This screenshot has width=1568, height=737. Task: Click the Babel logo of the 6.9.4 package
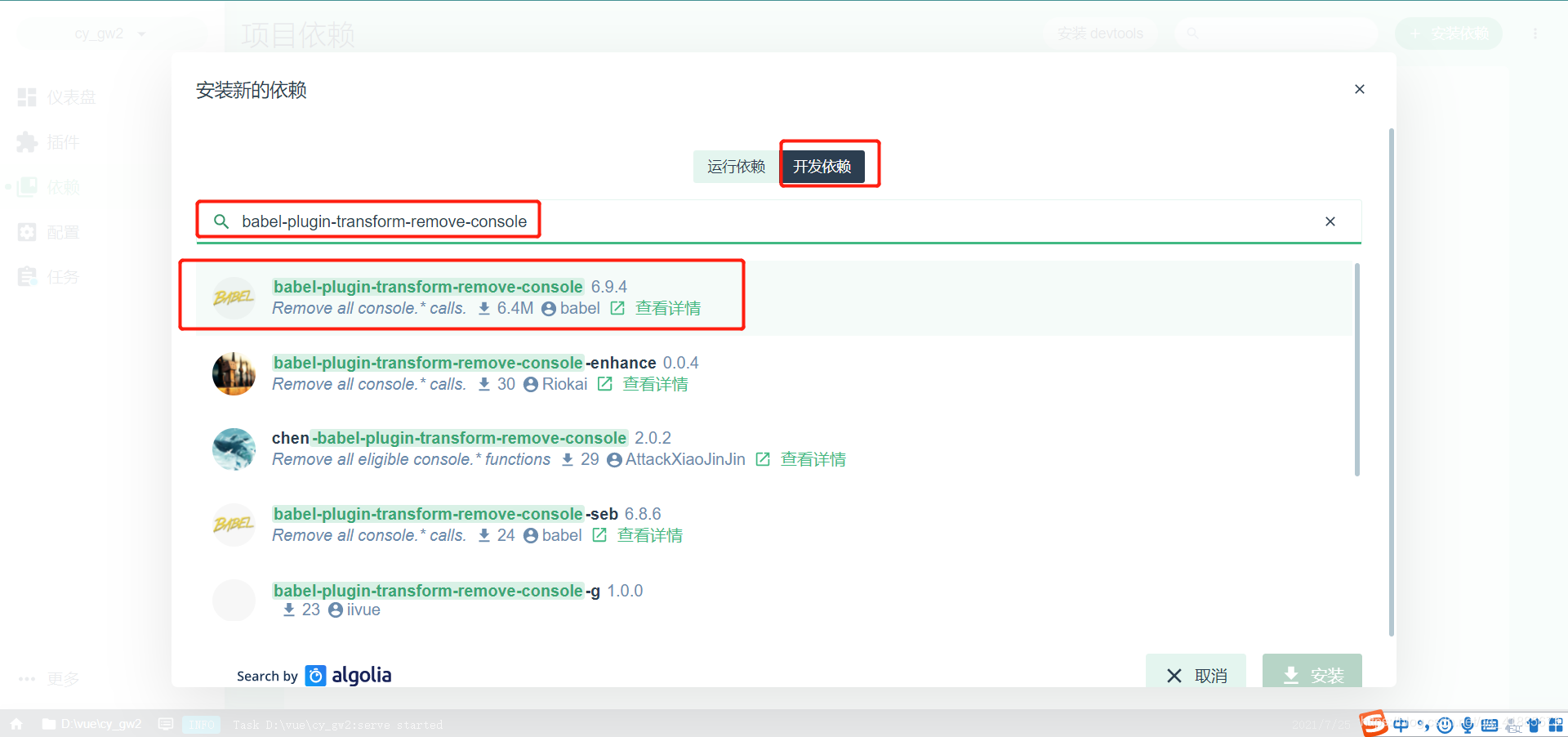(234, 297)
